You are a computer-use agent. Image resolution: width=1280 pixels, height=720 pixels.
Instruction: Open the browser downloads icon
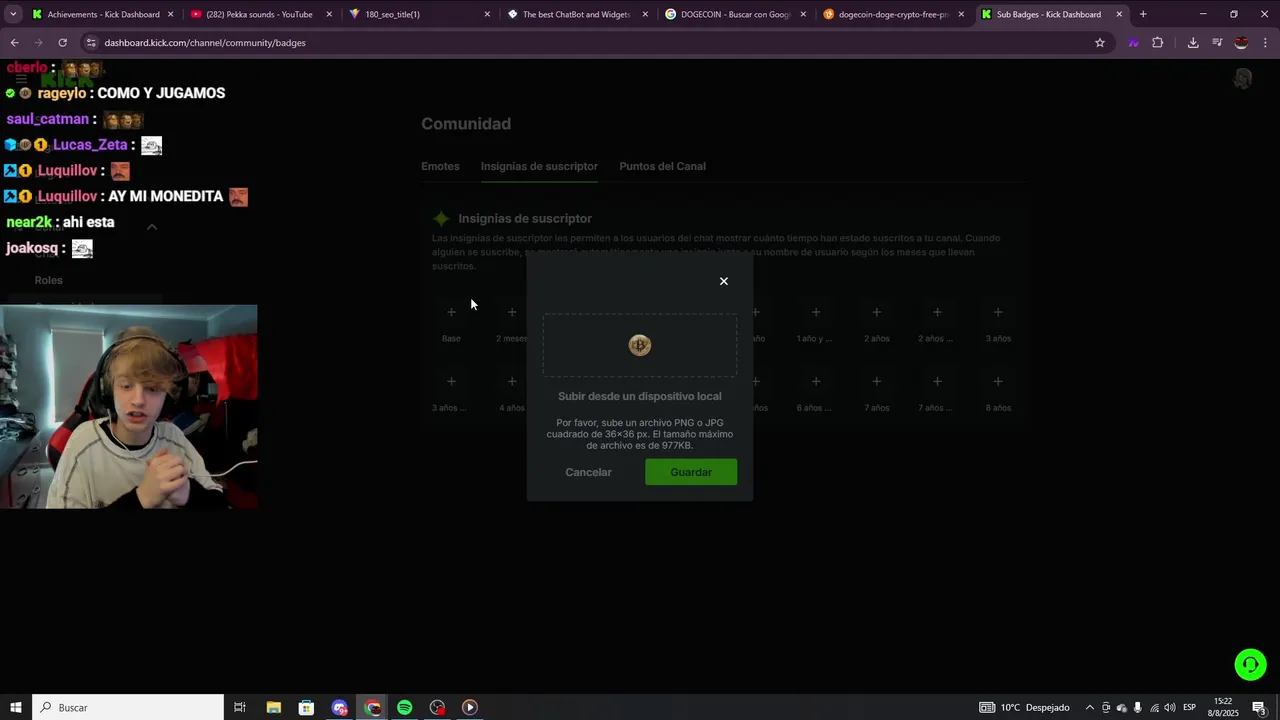pos(1193,43)
